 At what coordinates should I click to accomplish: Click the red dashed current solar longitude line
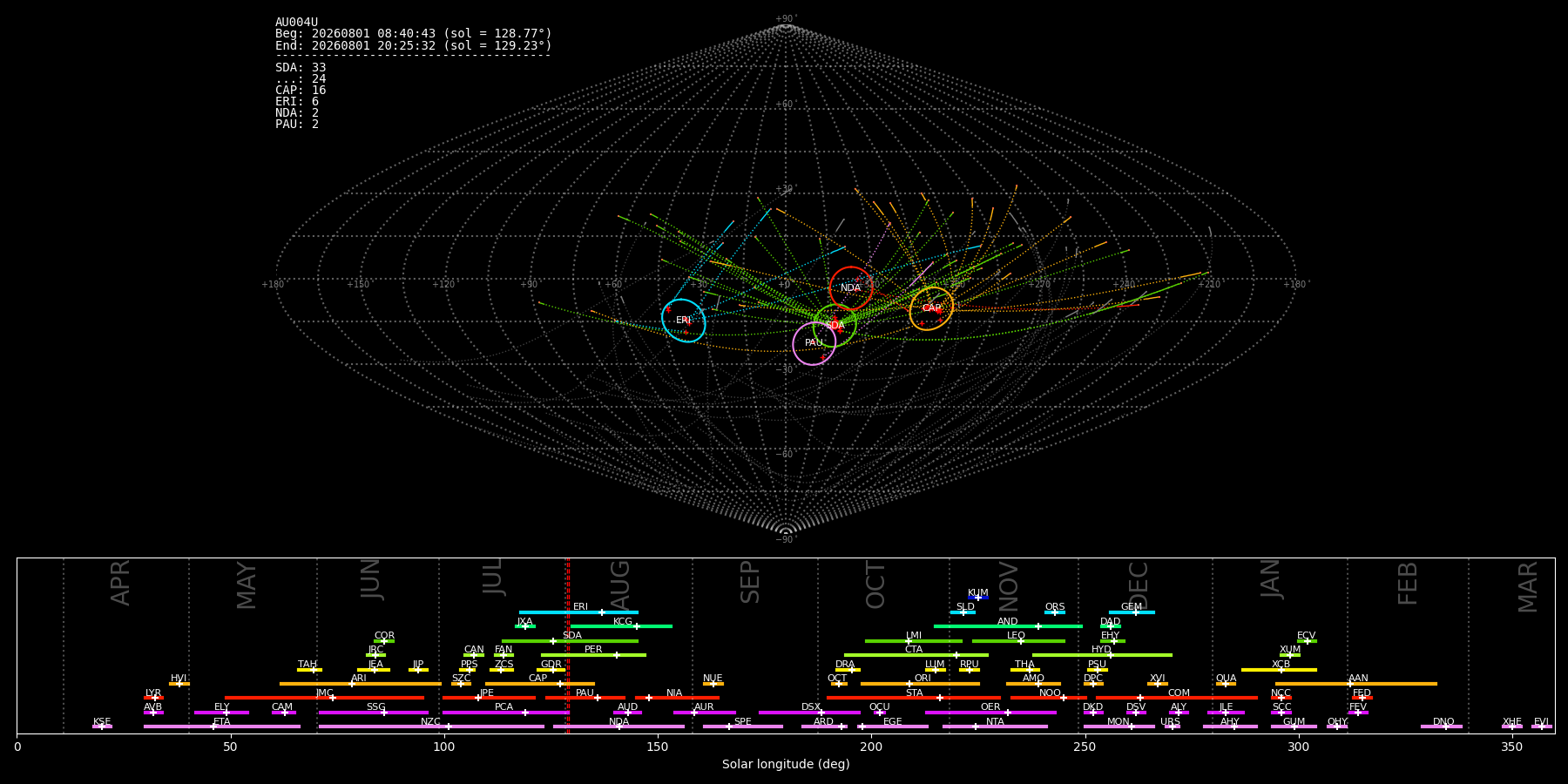[568, 645]
